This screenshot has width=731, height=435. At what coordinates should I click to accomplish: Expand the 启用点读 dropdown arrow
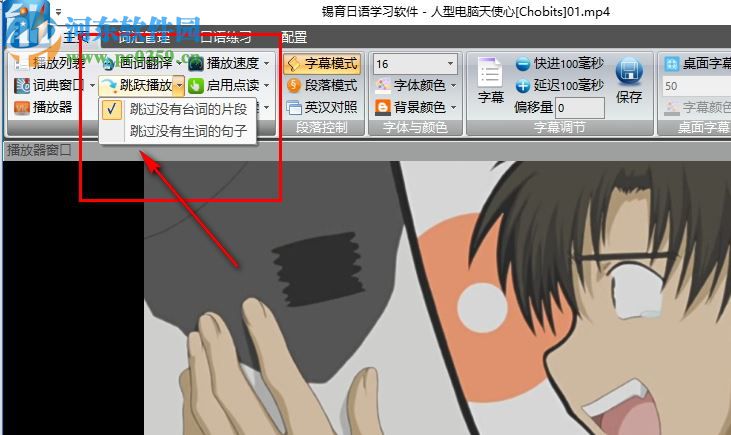(267, 85)
